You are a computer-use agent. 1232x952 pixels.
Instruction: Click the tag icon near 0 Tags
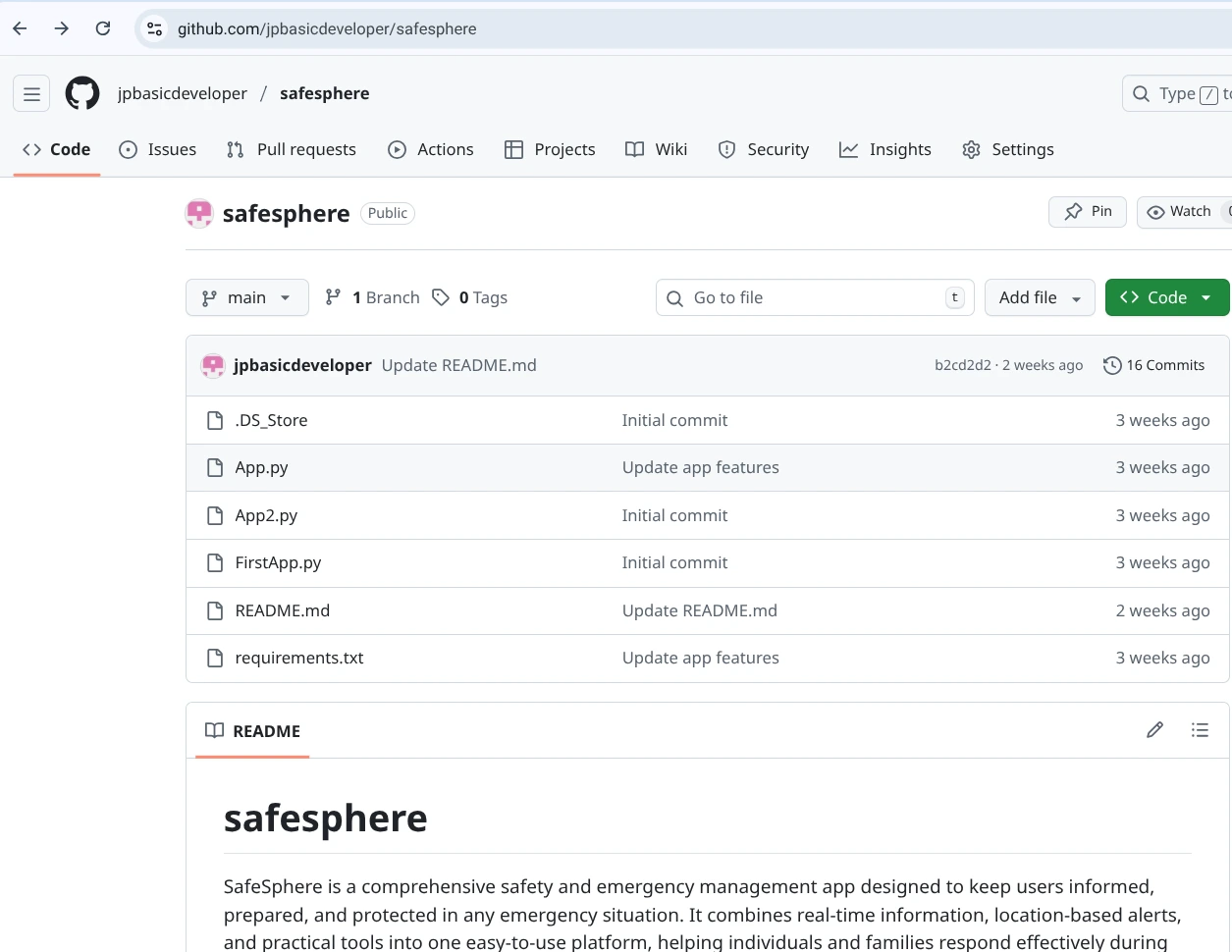pyautogui.click(x=441, y=297)
